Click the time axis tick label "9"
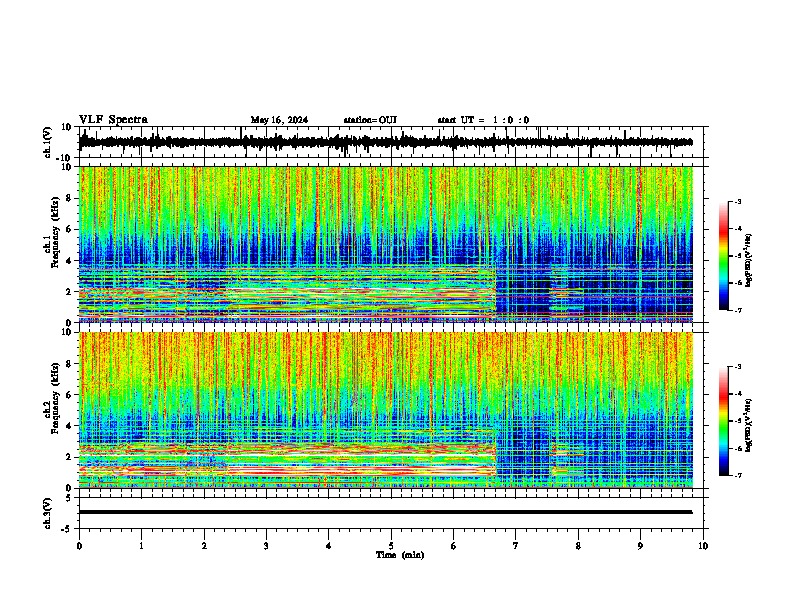This screenshot has width=792, height=612. point(640,546)
